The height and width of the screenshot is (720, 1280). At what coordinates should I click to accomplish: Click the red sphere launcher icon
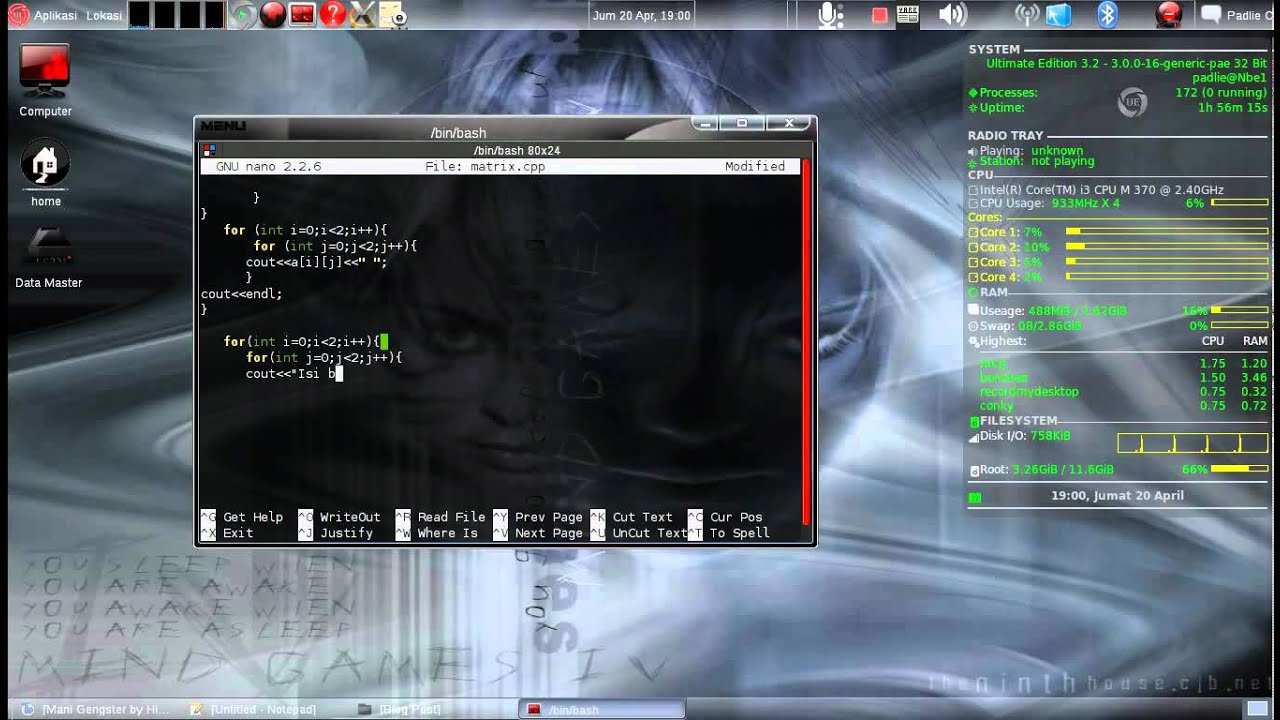[273, 15]
